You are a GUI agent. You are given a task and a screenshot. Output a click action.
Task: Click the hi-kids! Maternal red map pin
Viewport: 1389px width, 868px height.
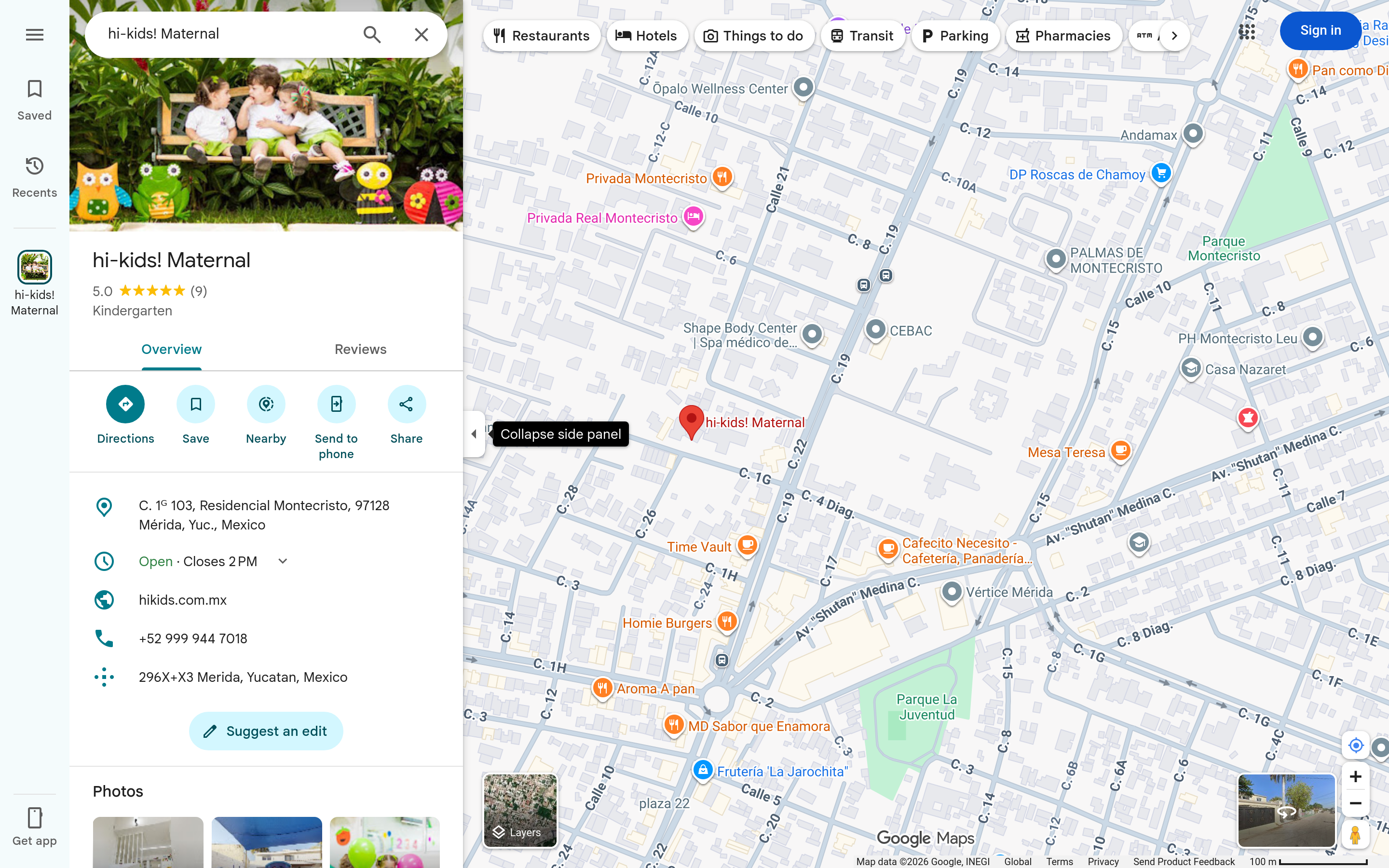tap(691, 422)
